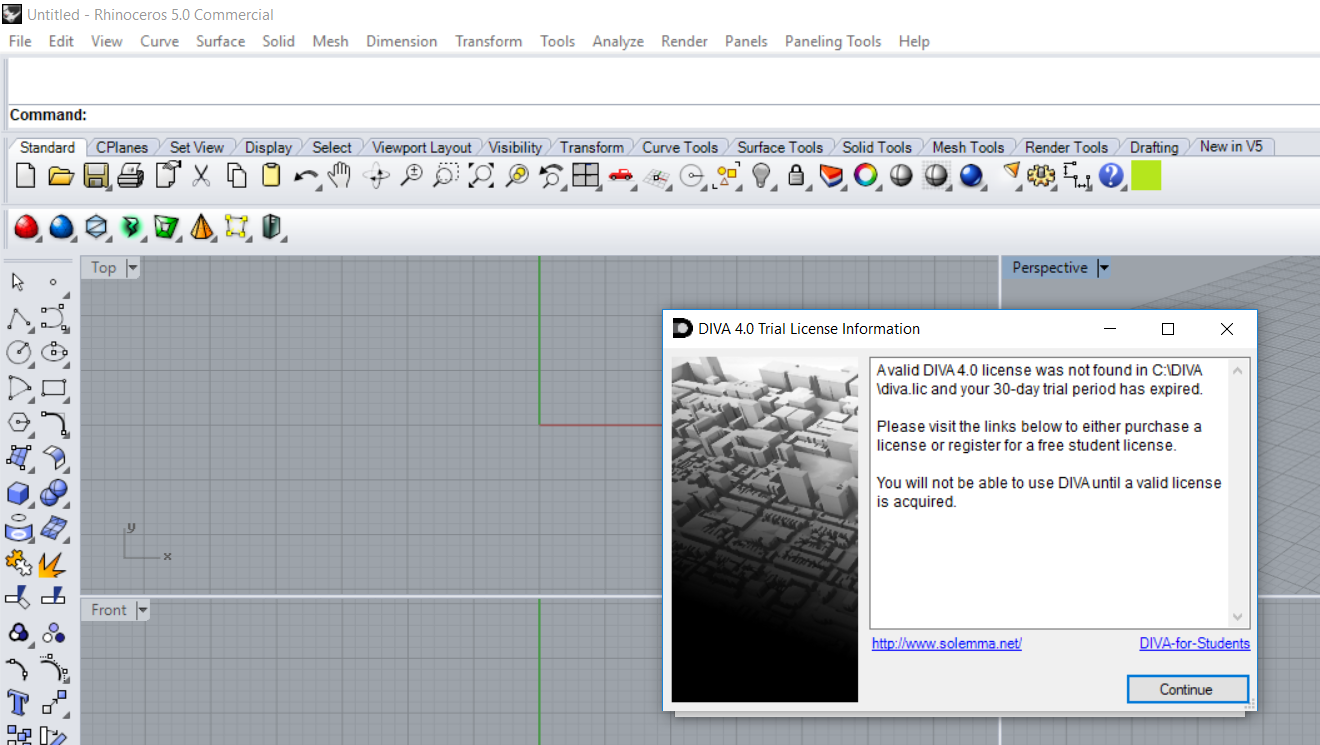The width and height of the screenshot is (1320, 745).
Task: Switch to the Curve Tools tab
Action: click(680, 147)
